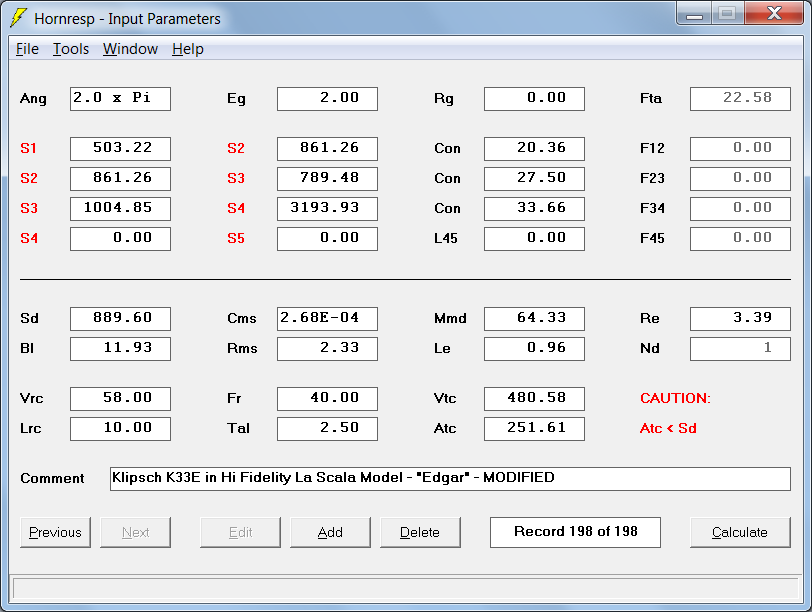Delete the current record

(x=420, y=532)
